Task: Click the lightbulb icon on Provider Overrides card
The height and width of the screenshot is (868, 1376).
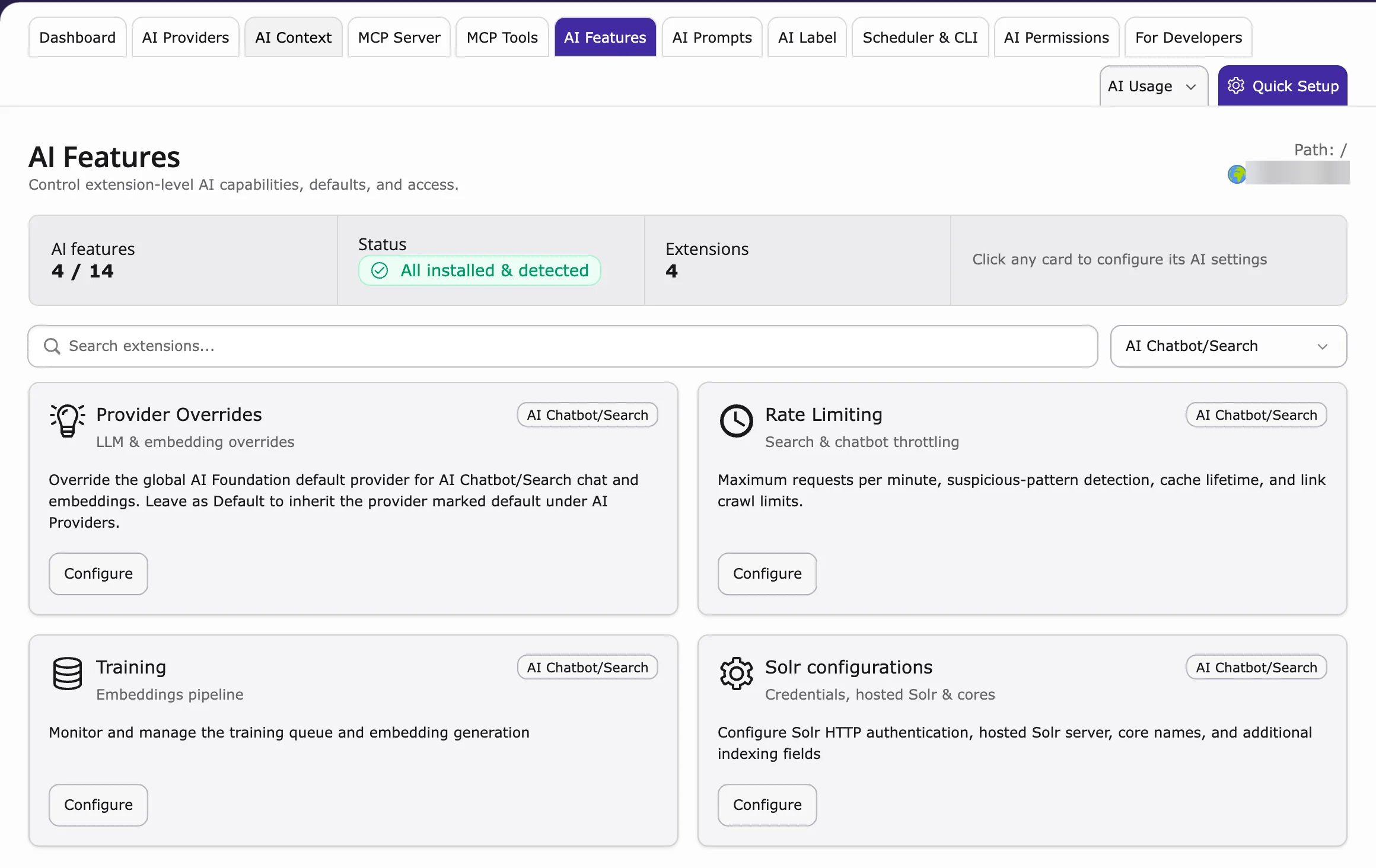Action: tap(67, 420)
